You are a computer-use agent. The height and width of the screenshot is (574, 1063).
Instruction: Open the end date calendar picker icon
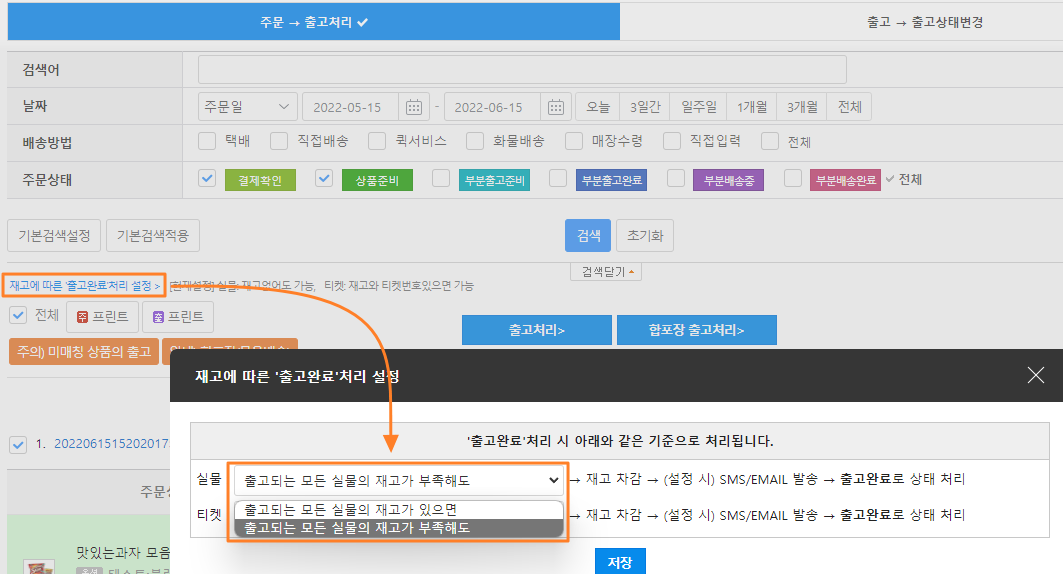coord(556,107)
